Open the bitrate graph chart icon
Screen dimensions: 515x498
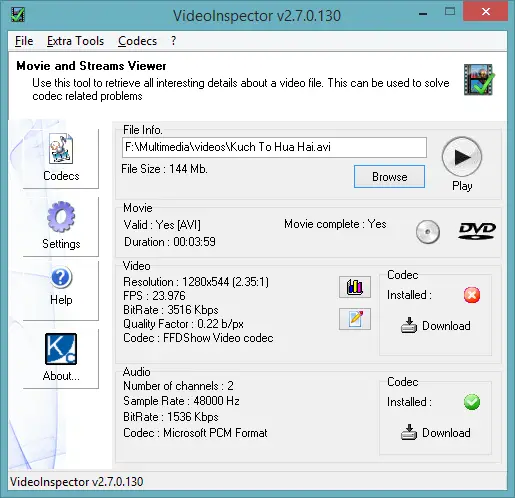coord(355,287)
